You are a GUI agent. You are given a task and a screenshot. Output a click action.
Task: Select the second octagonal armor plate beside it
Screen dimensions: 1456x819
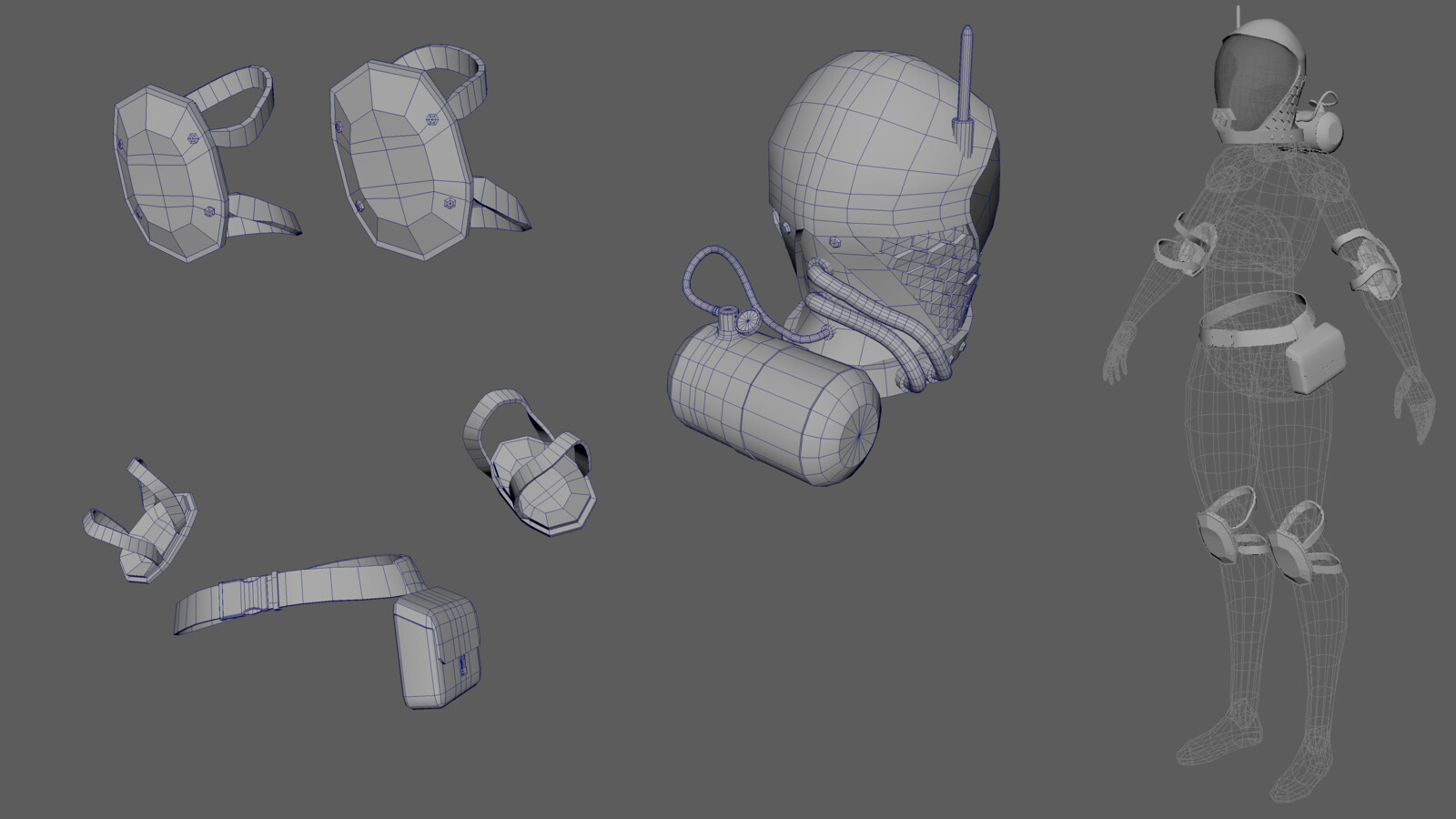[x=400, y=159]
